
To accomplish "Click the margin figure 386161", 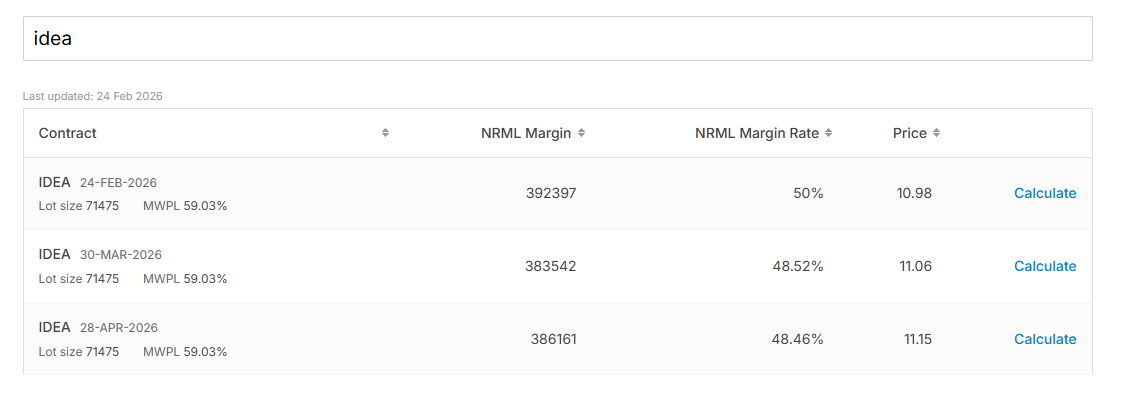I will pos(553,339).
